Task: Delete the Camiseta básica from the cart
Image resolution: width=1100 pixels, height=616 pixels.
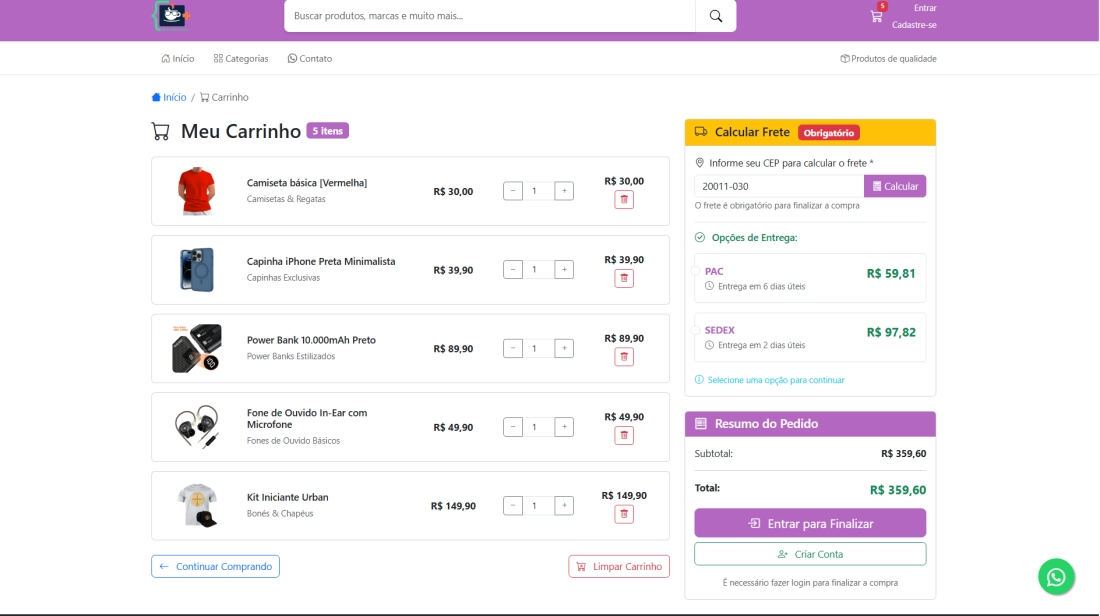Action: (x=624, y=198)
